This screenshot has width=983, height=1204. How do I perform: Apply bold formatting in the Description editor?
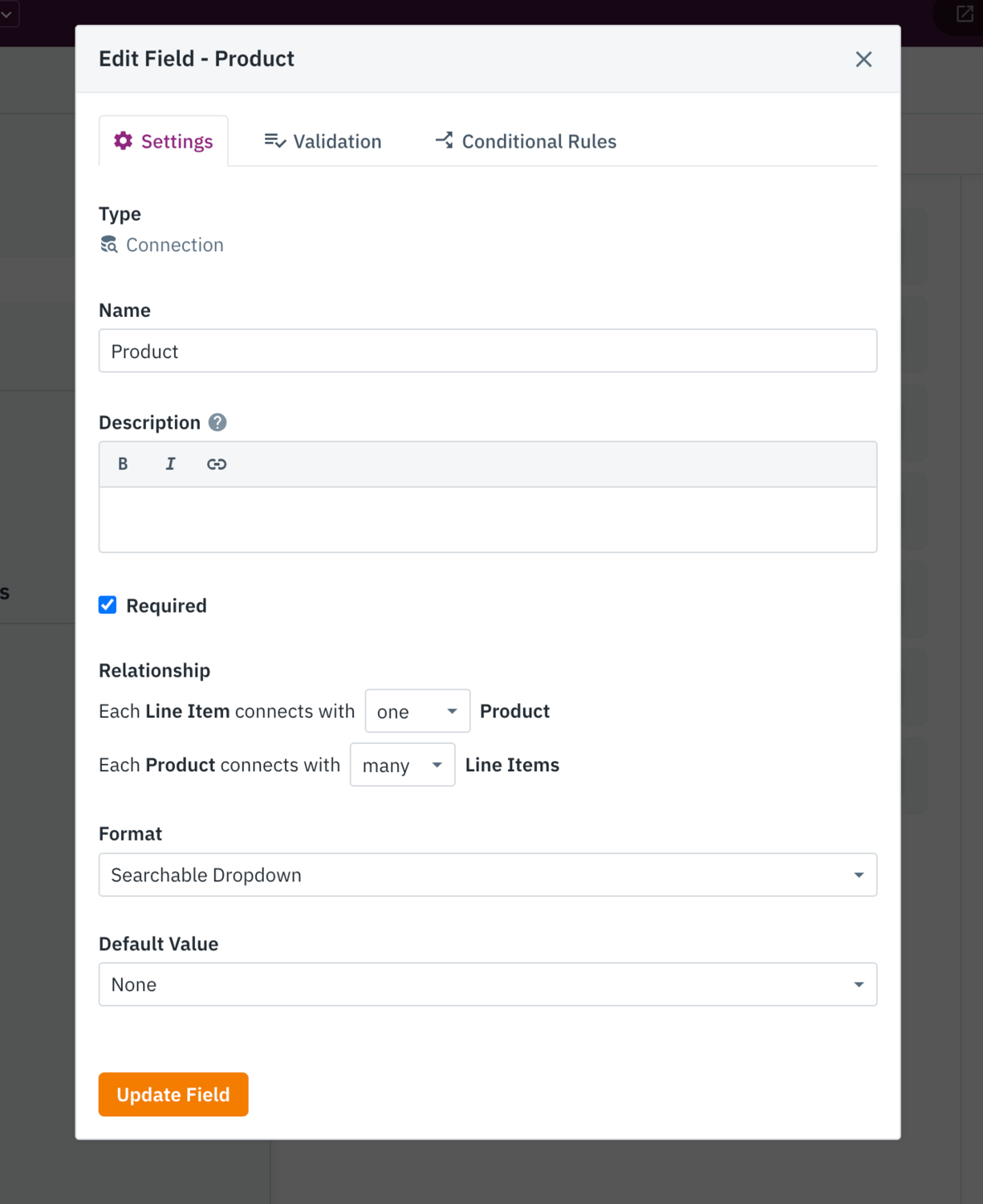pos(123,464)
